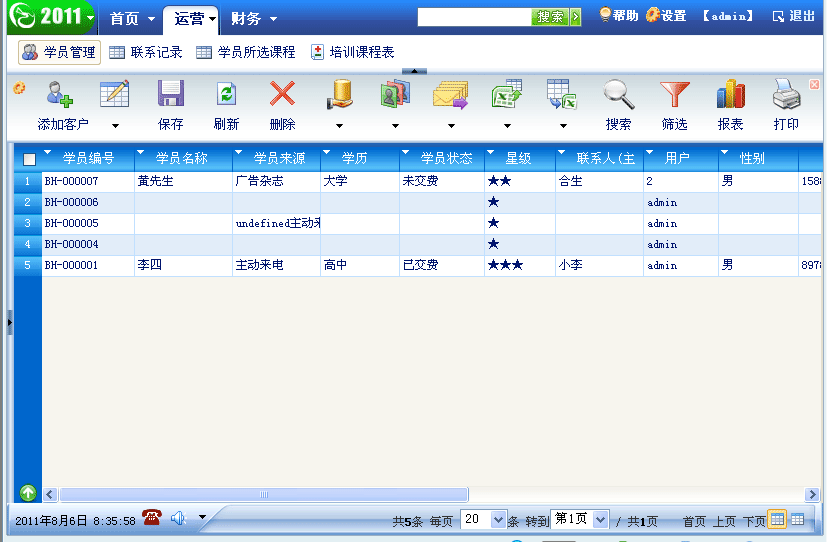The height and width of the screenshot is (542, 827).
Task: Click the yellow stamp toolbar icon
Action: coord(340,94)
